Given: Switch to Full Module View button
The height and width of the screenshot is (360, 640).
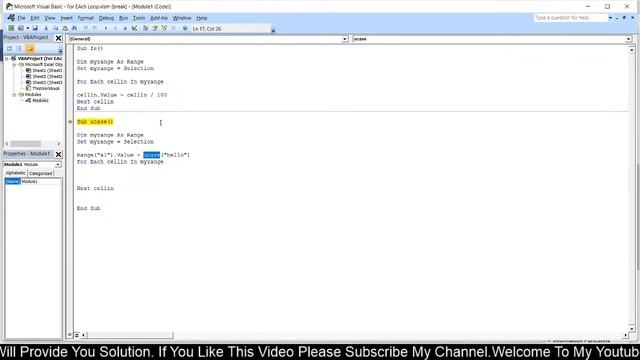Looking at the screenshot, I should pyautogui.click(x=77, y=335).
